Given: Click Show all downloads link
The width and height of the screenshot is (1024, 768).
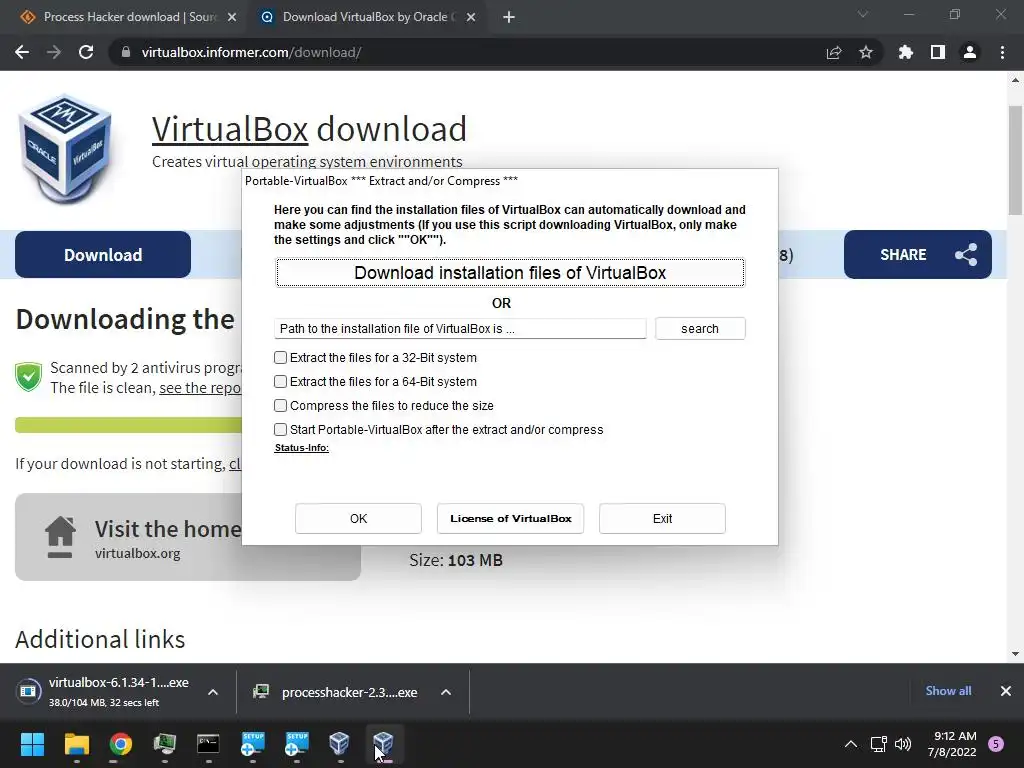Looking at the screenshot, I should coord(948,691).
